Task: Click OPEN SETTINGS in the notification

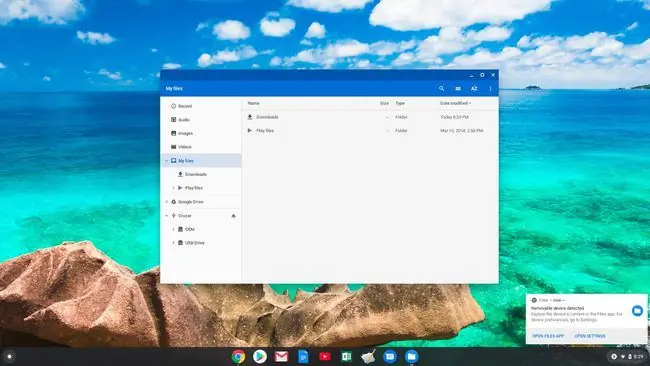Action: tap(590, 336)
